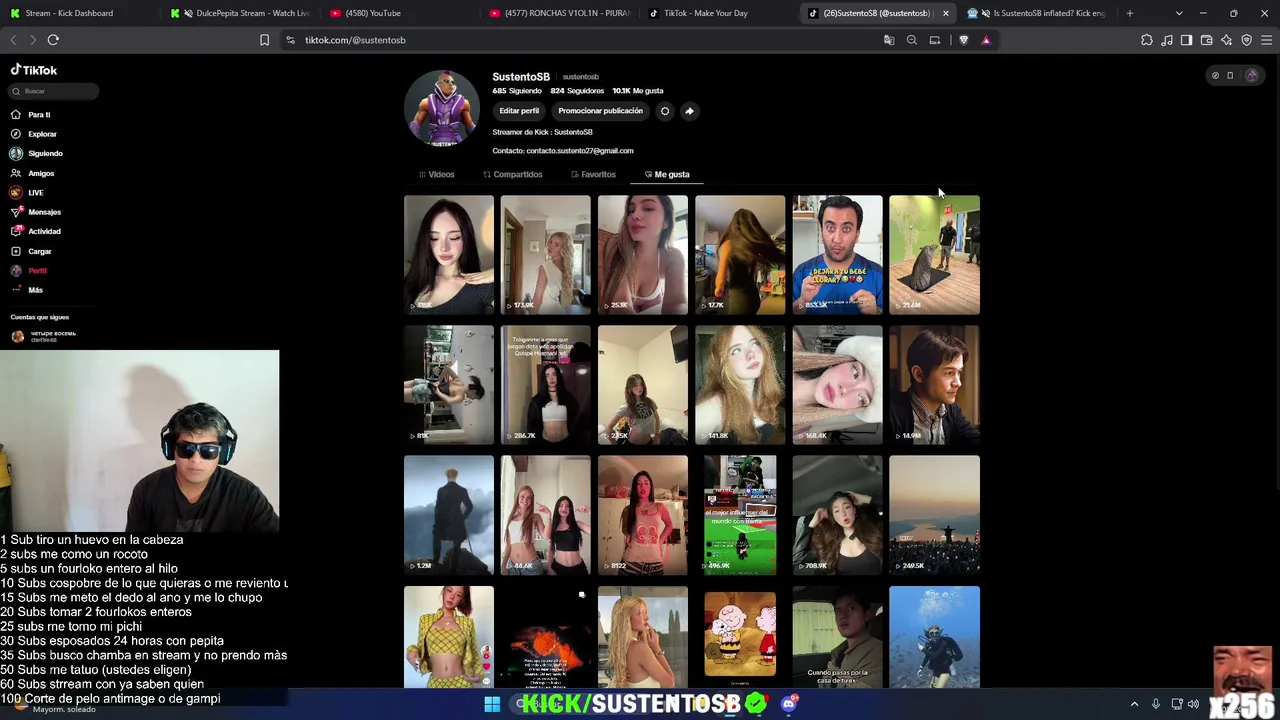Image resolution: width=1280 pixels, height=720 pixels.
Task: Open Cargar to upload a video
Action: [31, 251]
